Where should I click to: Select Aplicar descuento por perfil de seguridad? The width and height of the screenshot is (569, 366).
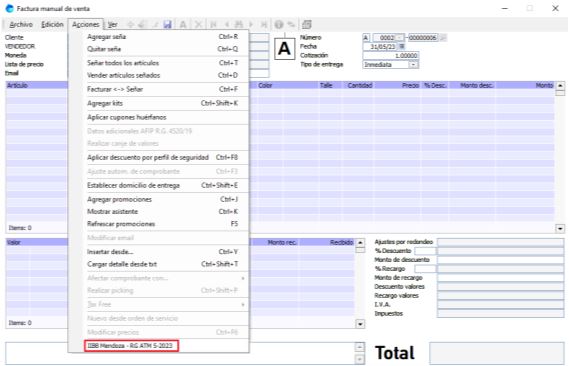[159, 157]
